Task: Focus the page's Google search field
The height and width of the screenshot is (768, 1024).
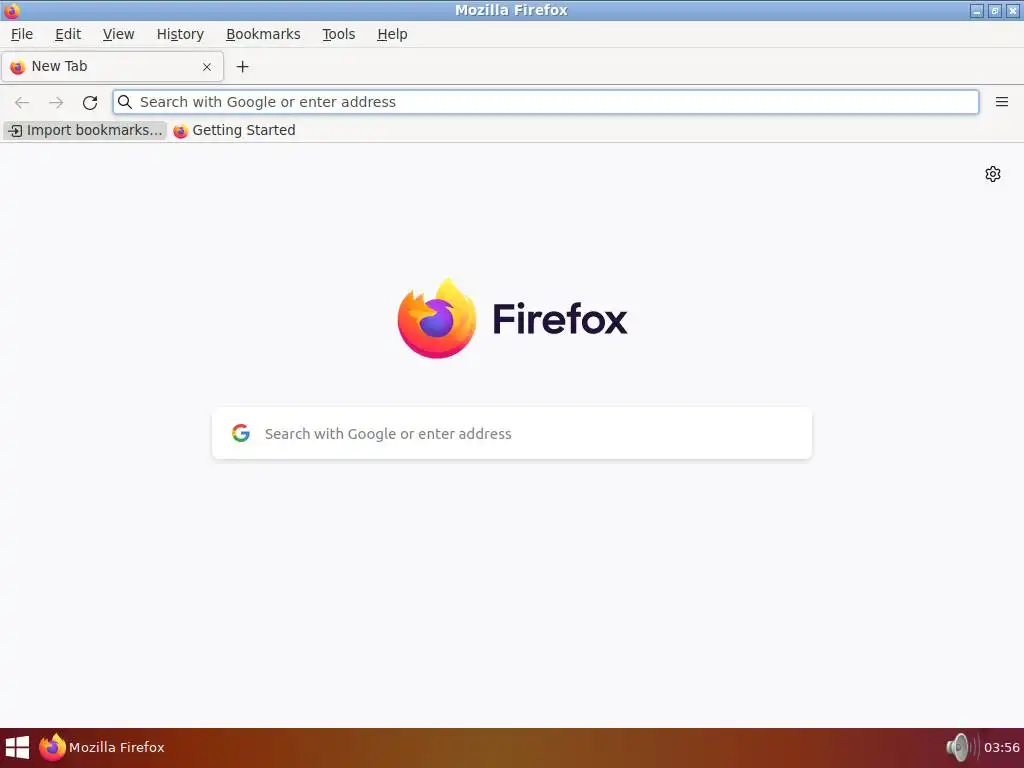Action: pos(512,433)
